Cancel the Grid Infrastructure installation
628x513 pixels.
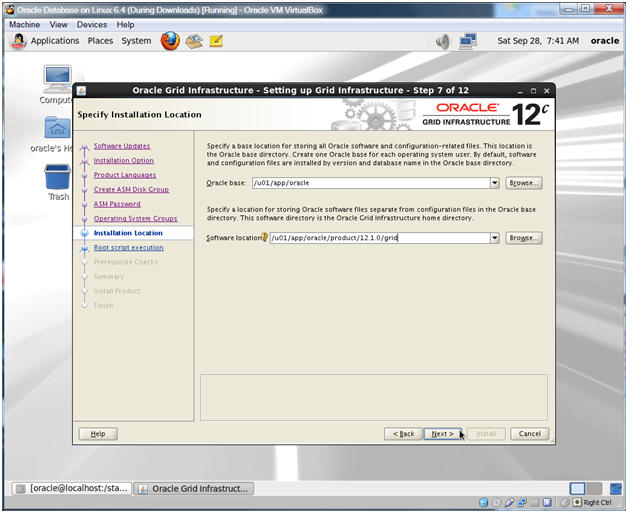tap(529, 434)
